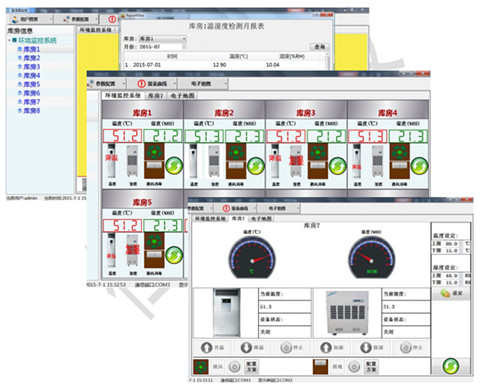Toggle the 通风 power switch in 库房7
The width and height of the screenshot is (480, 389).
tap(235, 367)
